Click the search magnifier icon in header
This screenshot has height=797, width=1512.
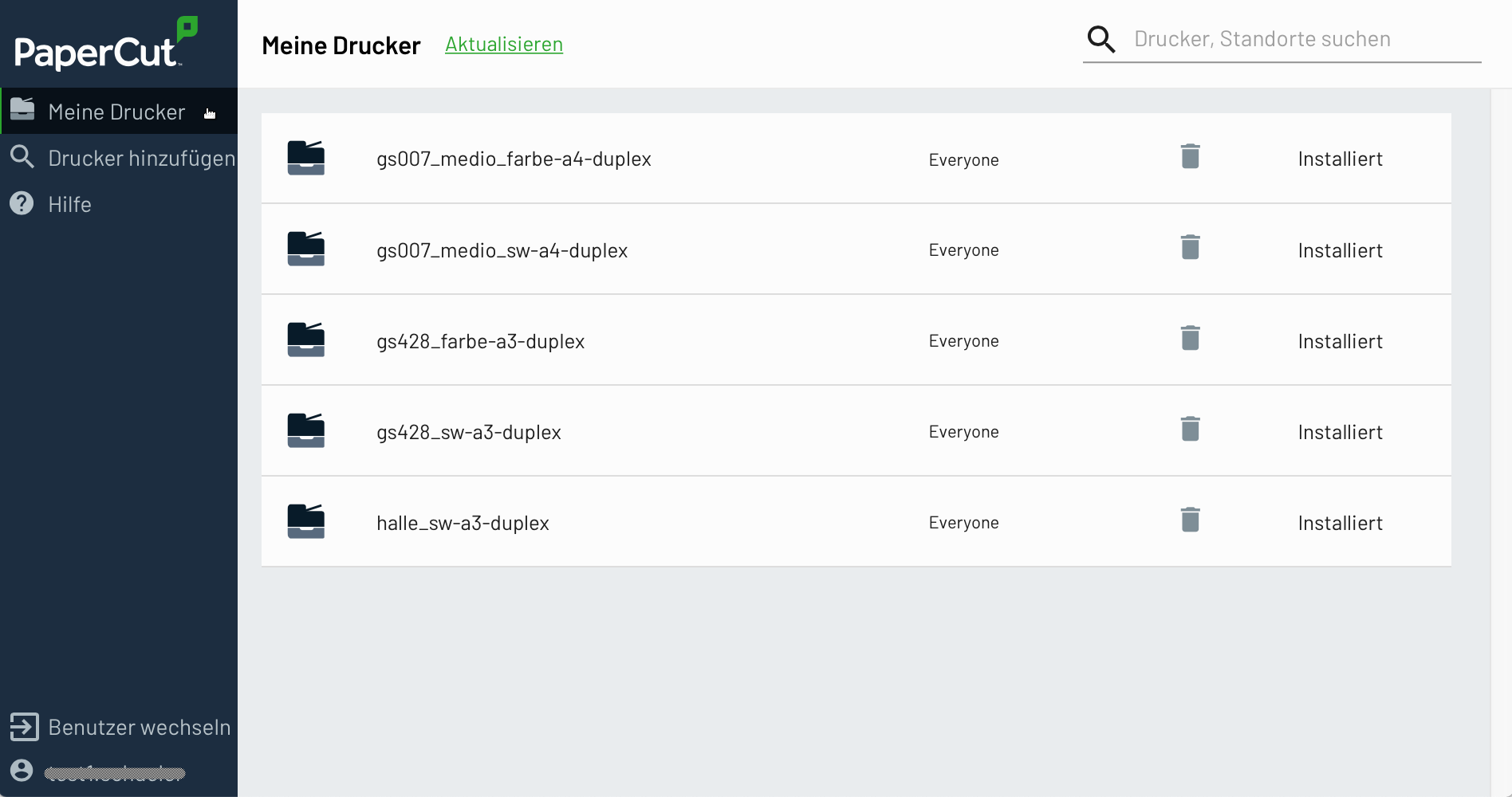(1101, 39)
